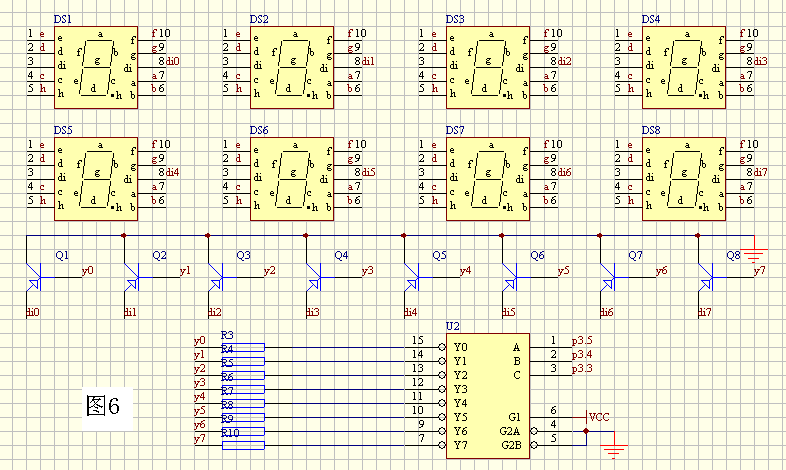Viewport: 786px width, 470px height.
Task: Pick the Q1 transistor symbol
Action: click(x=36, y=277)
